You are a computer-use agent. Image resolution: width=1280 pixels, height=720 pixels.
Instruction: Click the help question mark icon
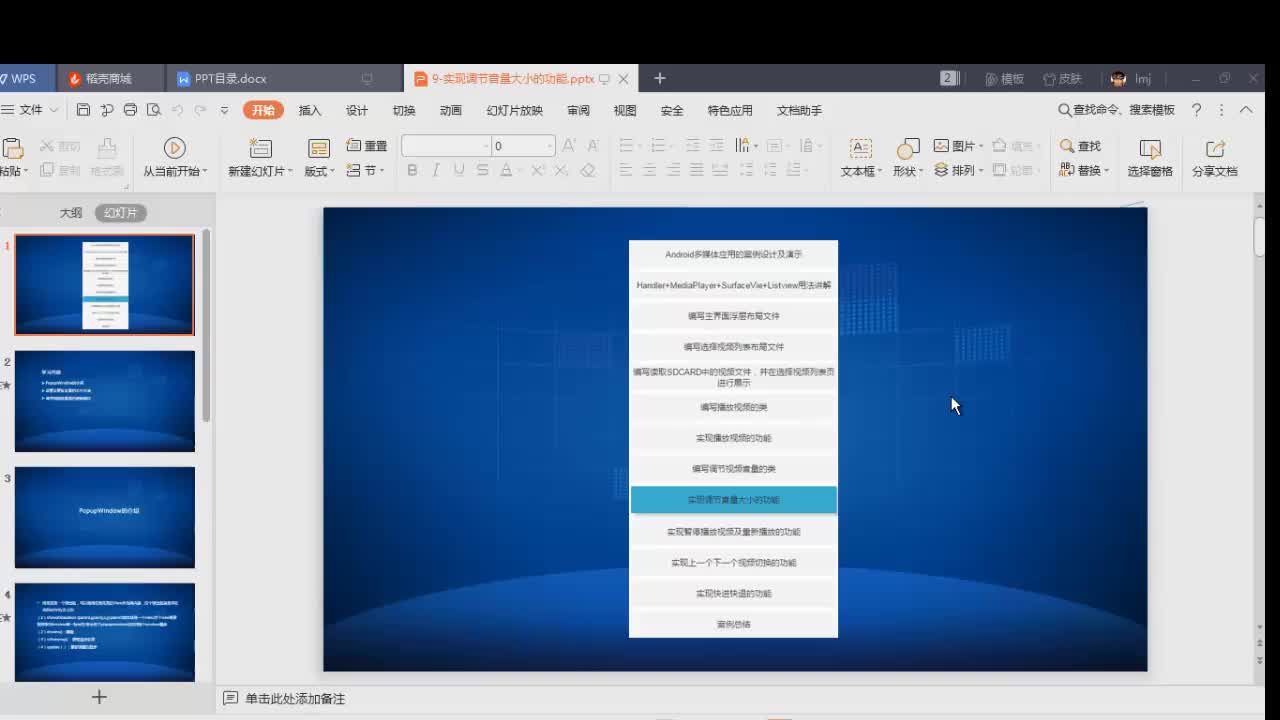pyautogui.click(x=1197, y=110)
